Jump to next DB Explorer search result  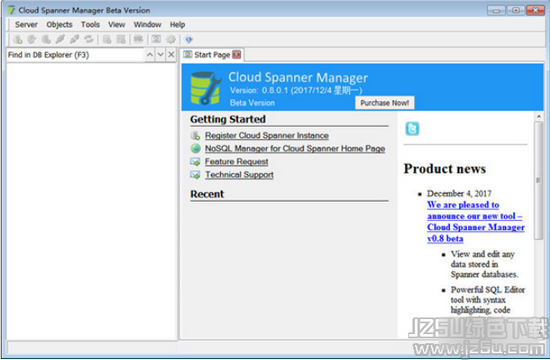coord(161,55)
